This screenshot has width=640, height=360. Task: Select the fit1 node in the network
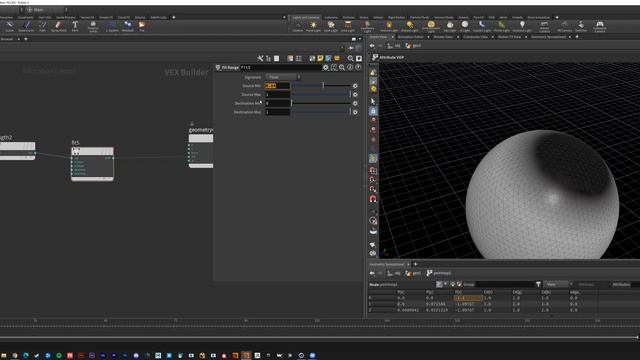click(92, 163)
